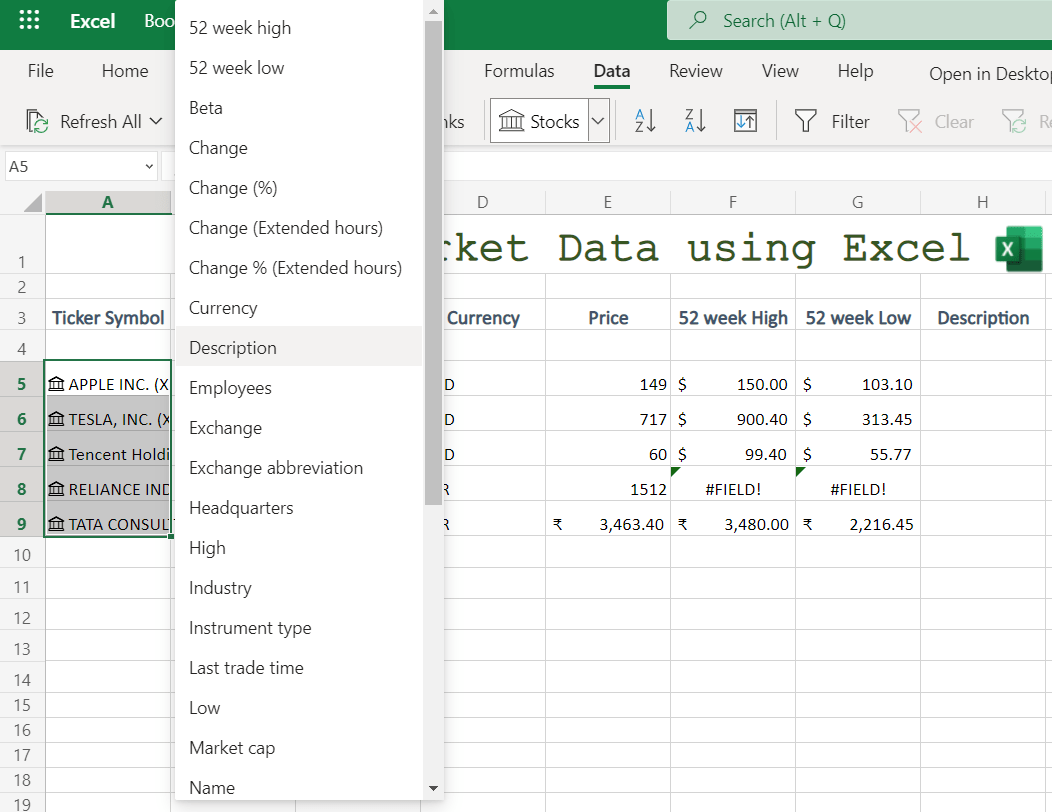Click the Sort A to Z icon
This screenshot has height=812, width=1052.
[644, 120]
